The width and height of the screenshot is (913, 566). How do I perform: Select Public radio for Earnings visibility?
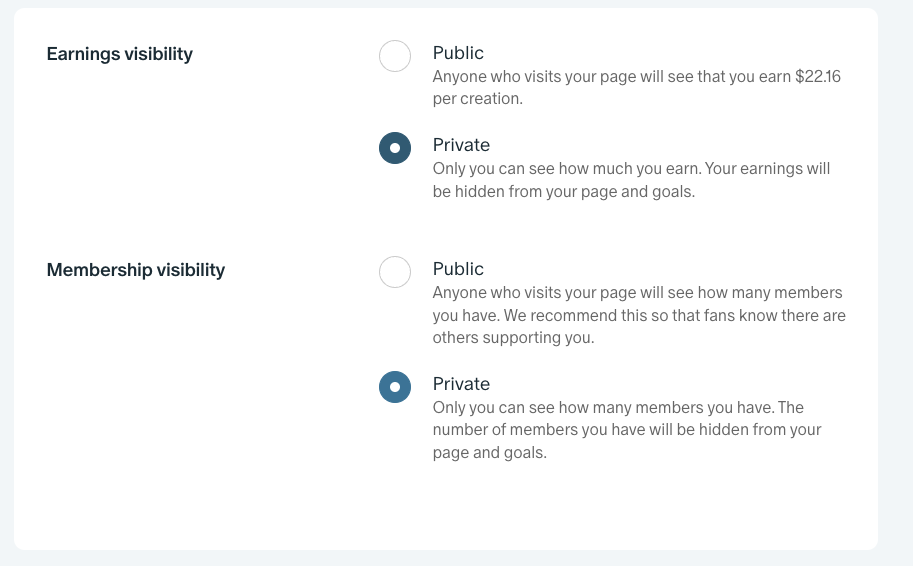(x=395, y=56)
